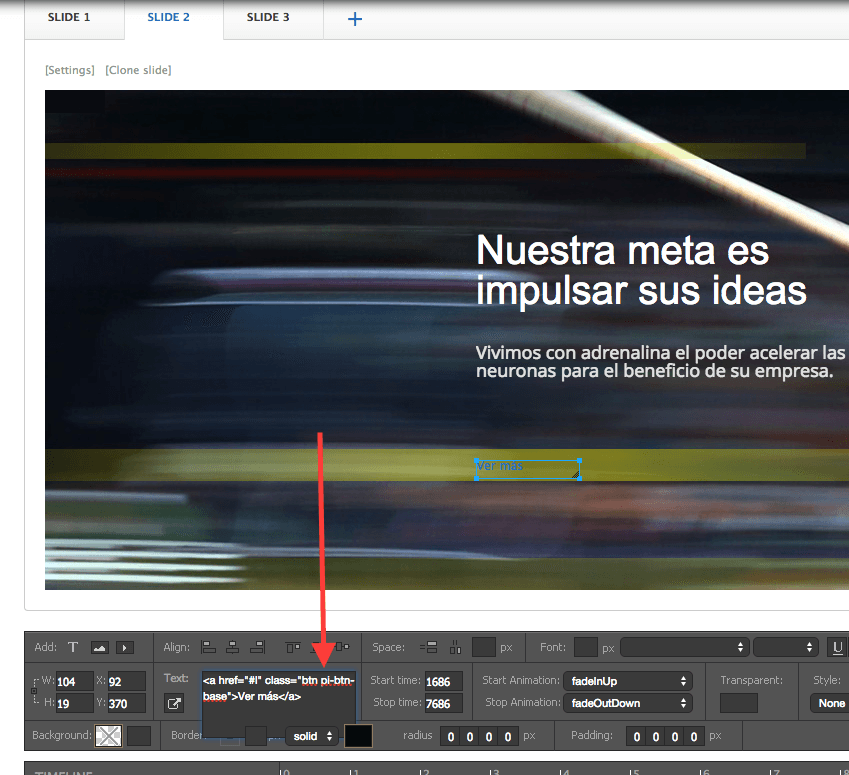Pick the black border color swatch

point(358,736)
